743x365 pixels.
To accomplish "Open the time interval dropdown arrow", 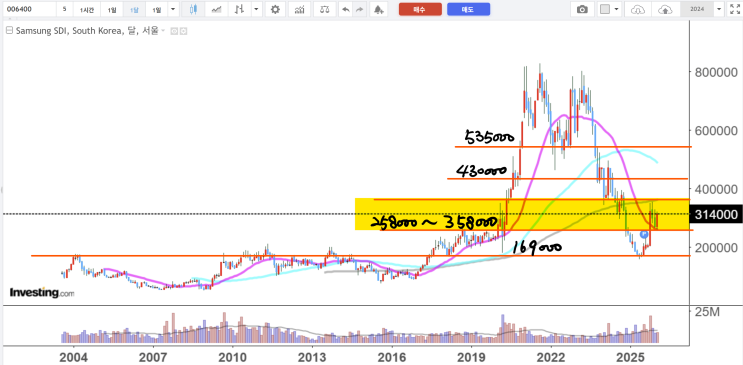I will pos(172,9).
